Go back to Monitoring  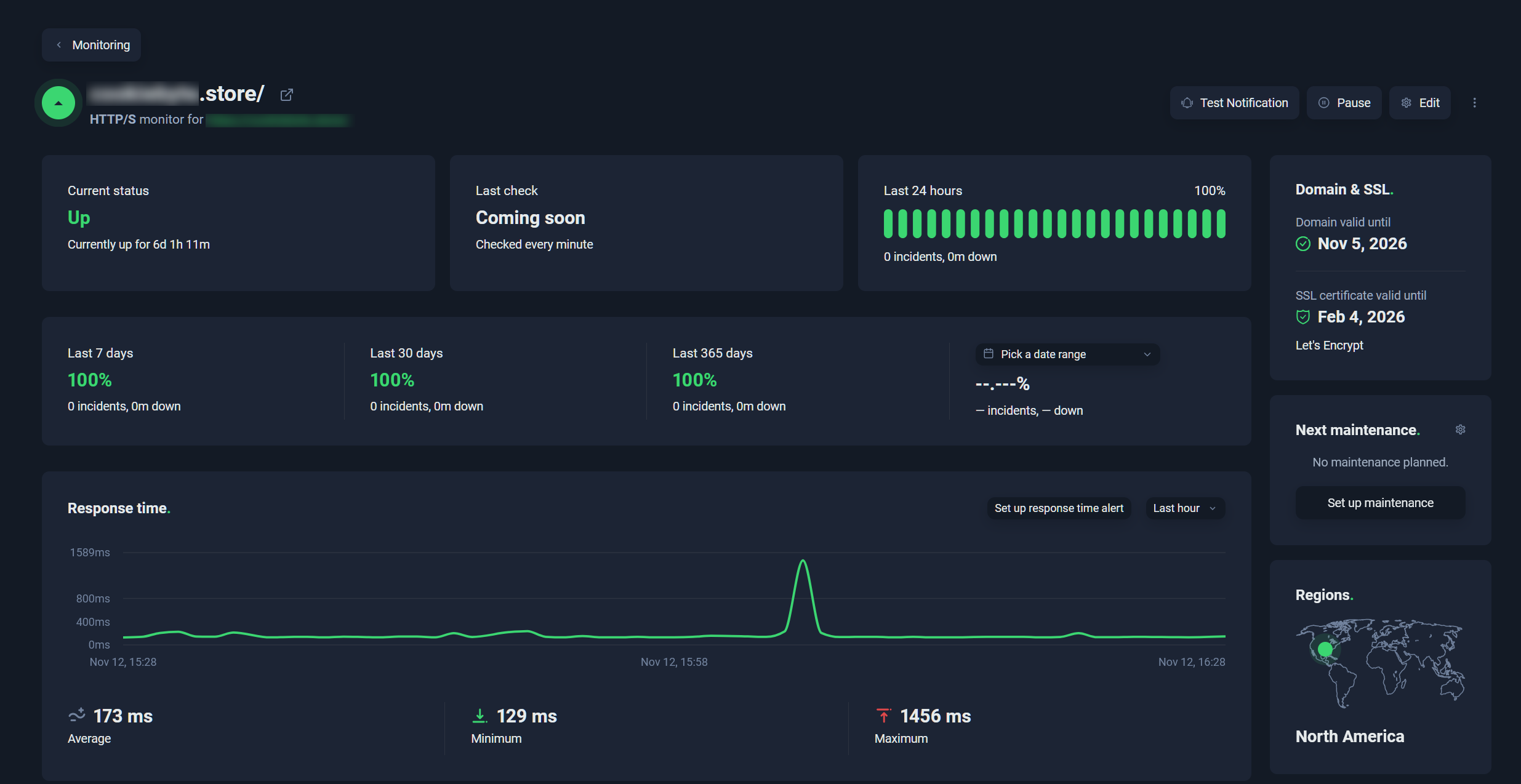click(x=91, y=45)
